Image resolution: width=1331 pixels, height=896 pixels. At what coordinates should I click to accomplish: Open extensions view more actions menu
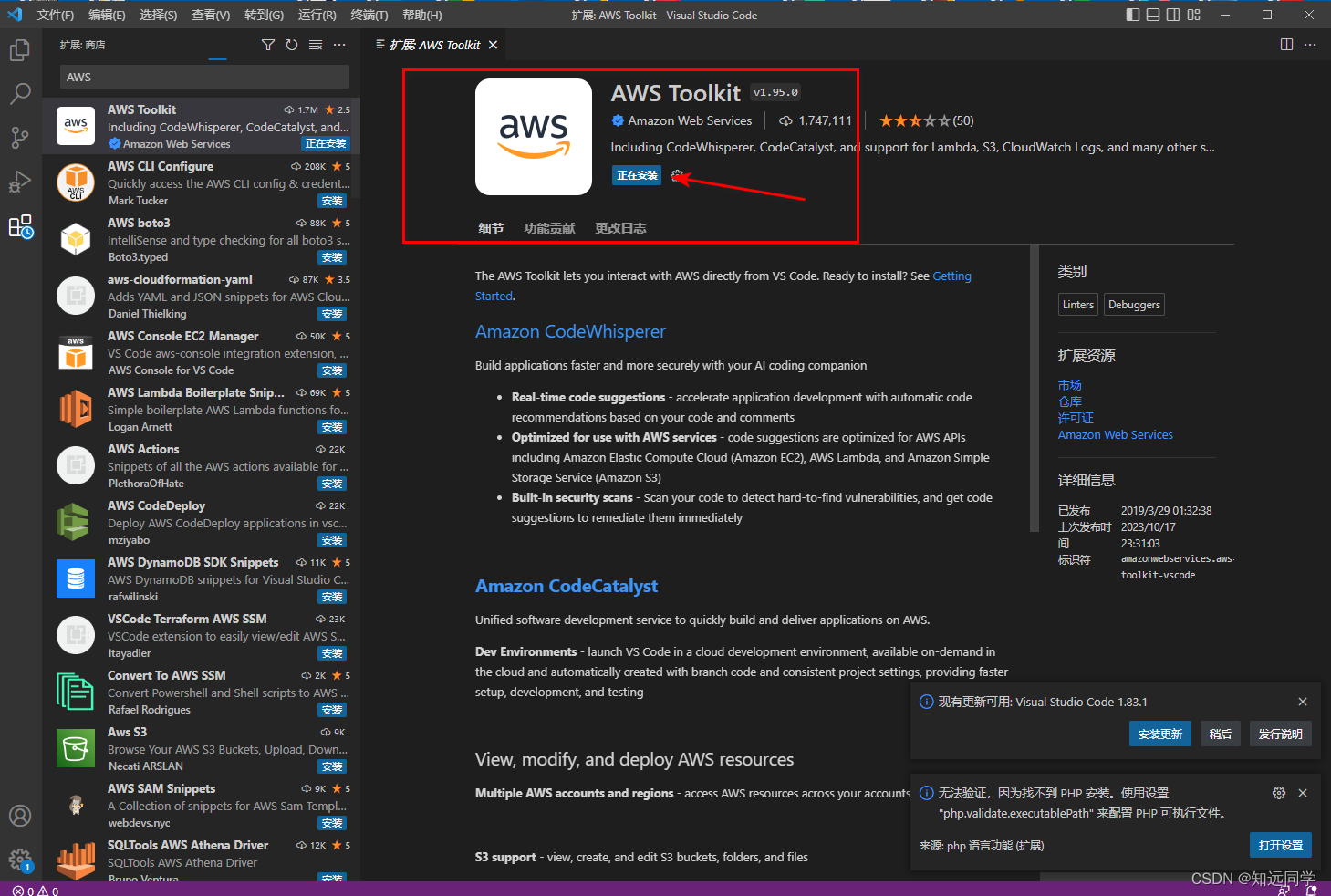coord(339,45)
